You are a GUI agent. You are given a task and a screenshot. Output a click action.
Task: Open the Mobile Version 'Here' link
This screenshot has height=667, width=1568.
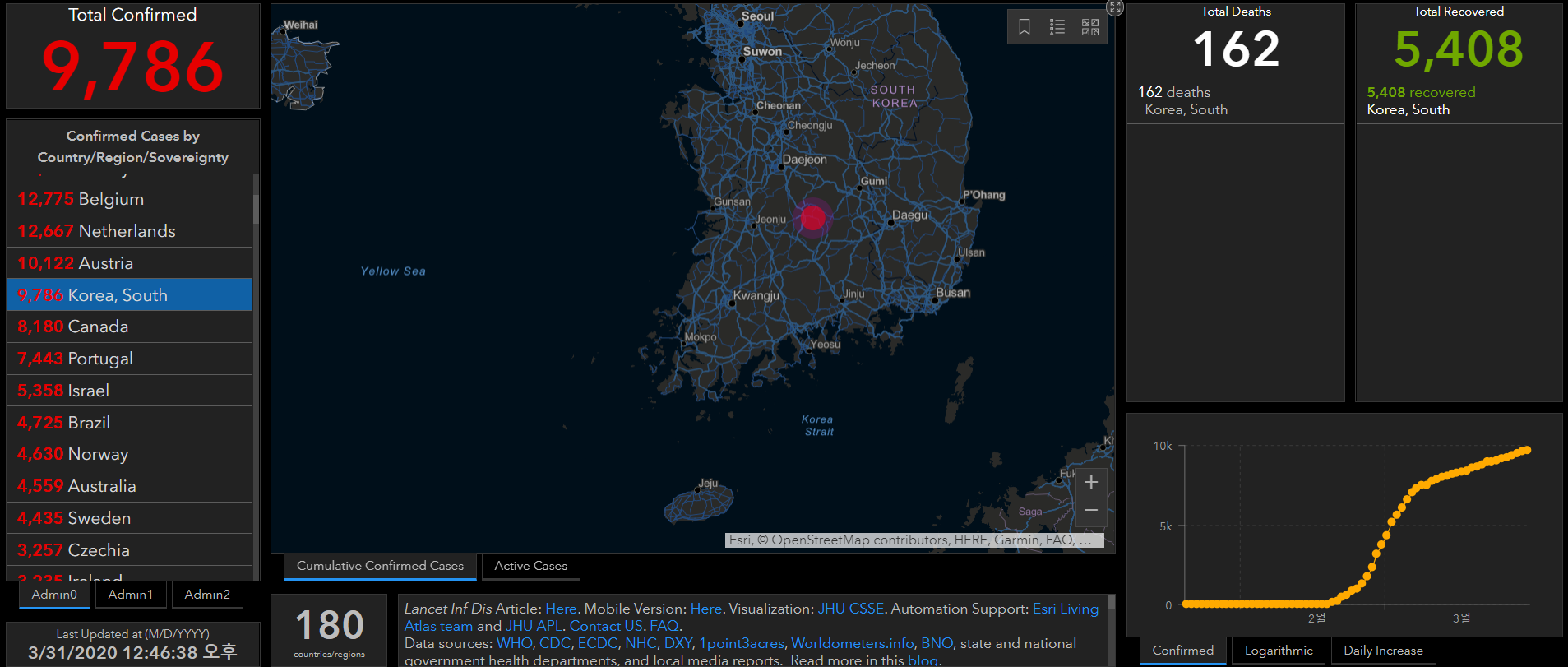point(705,609)
